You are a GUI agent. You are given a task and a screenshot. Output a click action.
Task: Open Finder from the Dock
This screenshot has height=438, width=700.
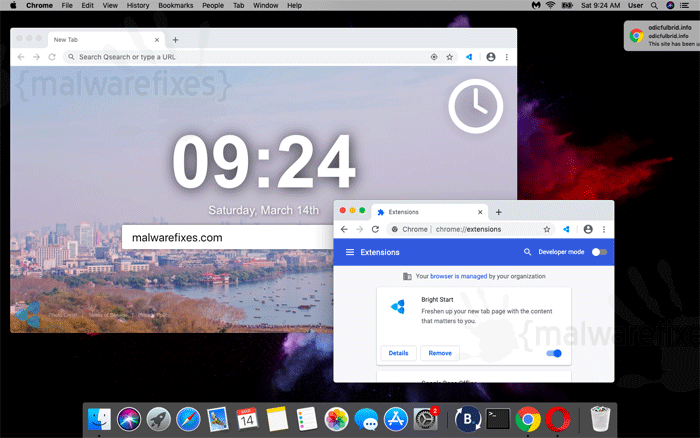[99, 419]
